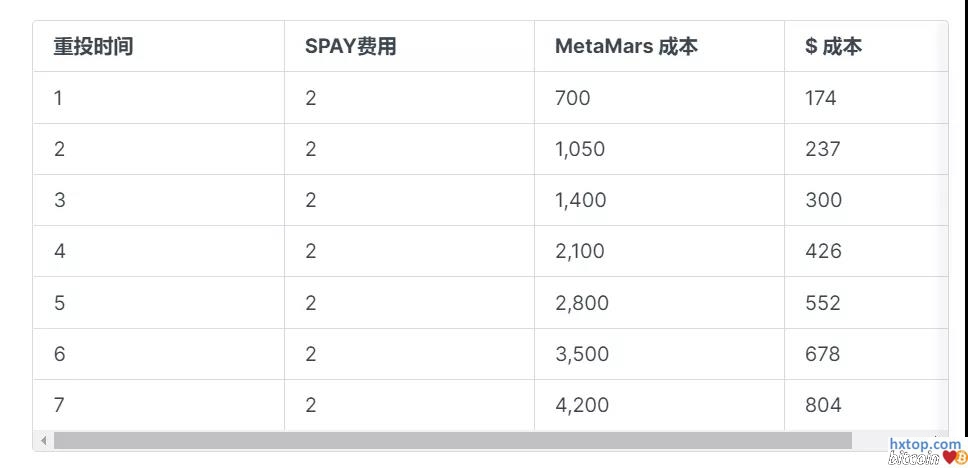The height and width of the screenshot is (468, 968).
Task: Click the dollar cost cell 174
Action: pyautogui.click(x=821, y=98)
